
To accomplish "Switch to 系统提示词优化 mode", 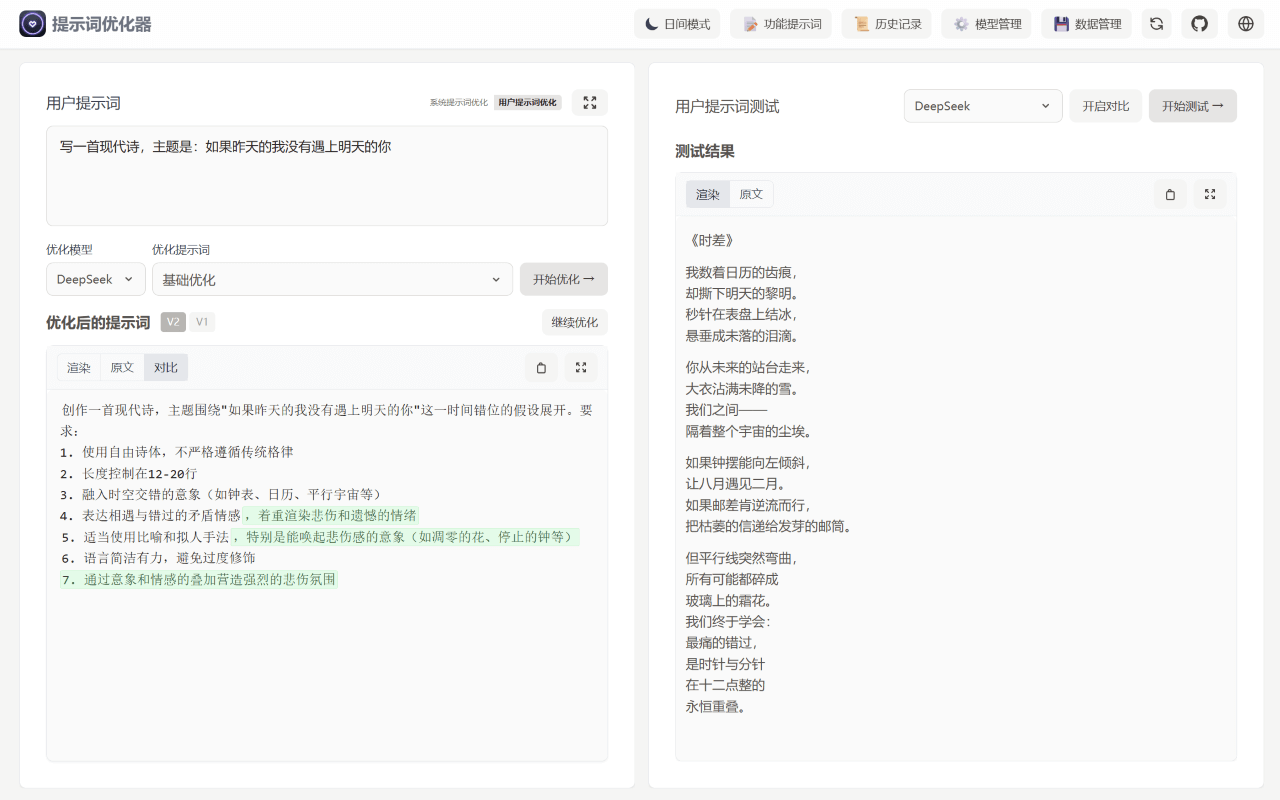I will (474, 102).
